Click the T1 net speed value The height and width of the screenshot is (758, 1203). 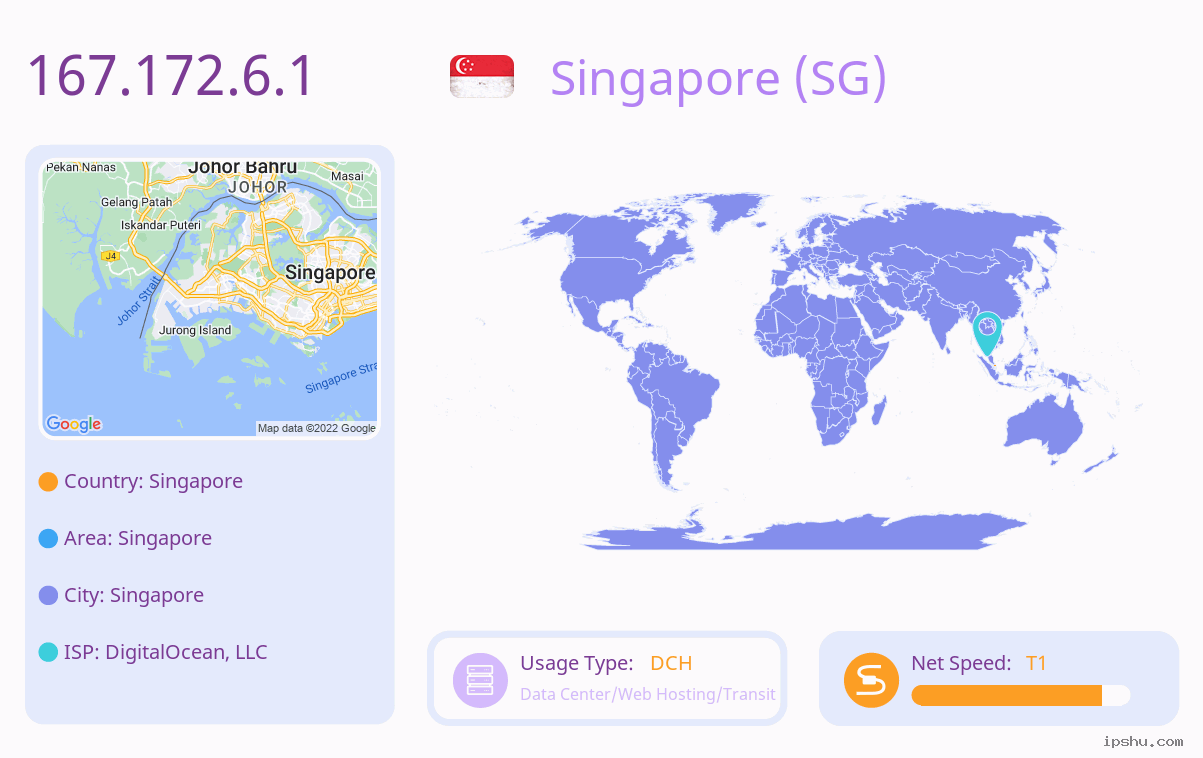tap(1036, 663)
